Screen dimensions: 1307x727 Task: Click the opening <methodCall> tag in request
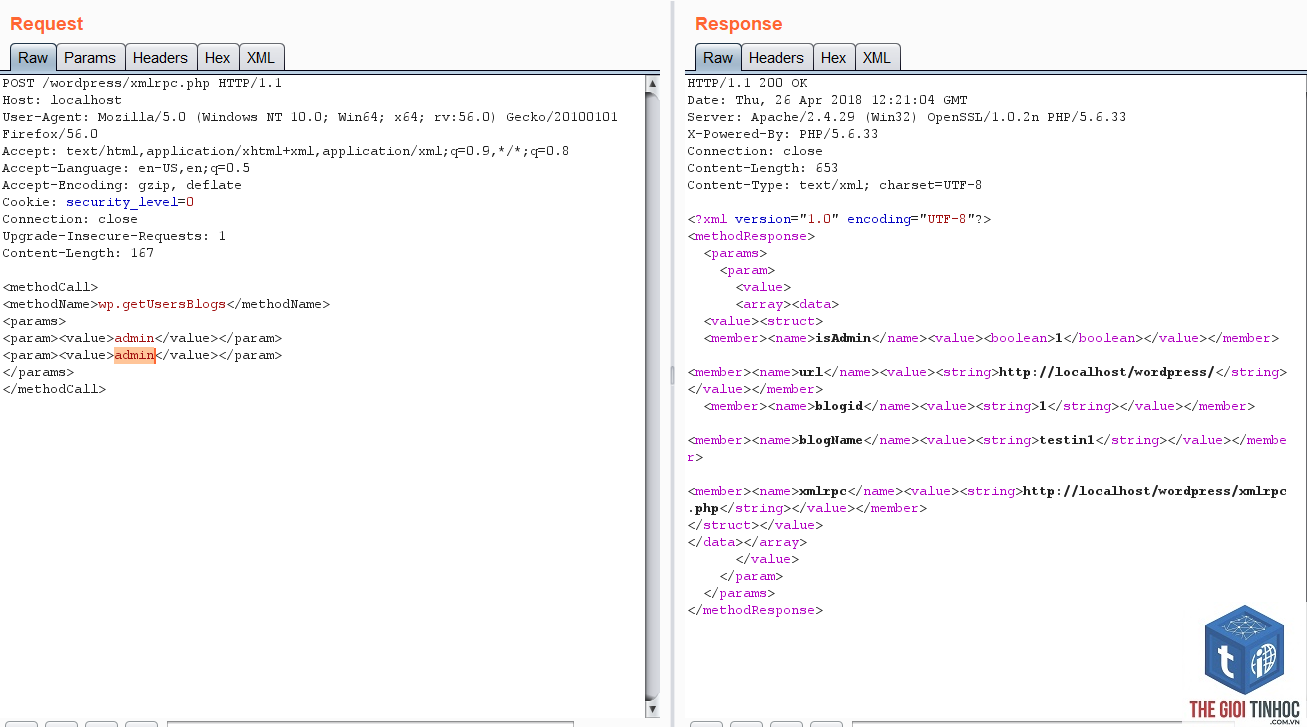point(50,287)
